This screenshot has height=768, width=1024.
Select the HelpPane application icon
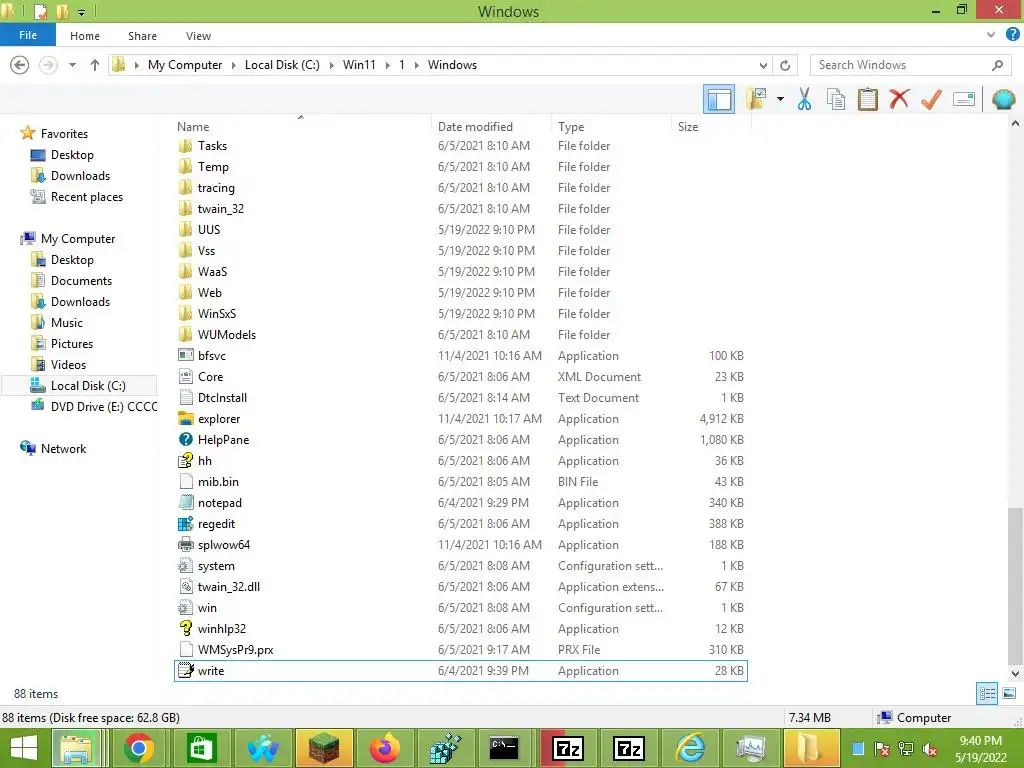pyautogui.click(x=185, y=440)
